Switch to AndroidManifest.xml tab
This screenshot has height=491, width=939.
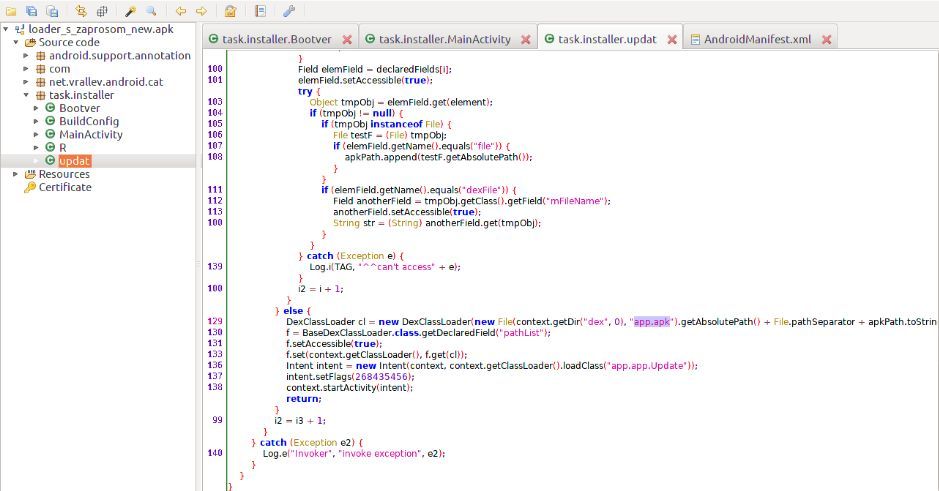(x=758, y=39)
